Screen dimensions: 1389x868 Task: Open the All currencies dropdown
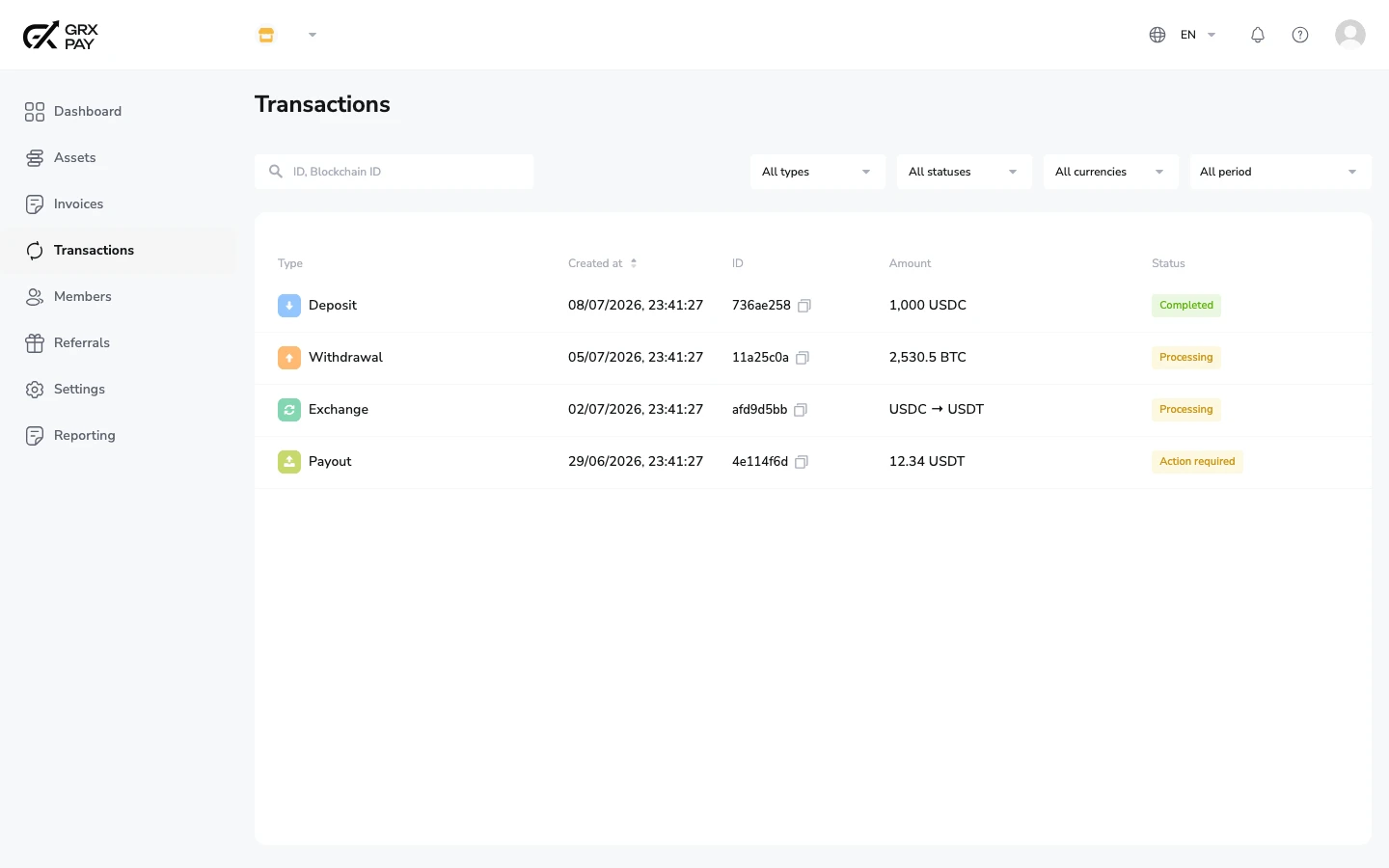(x=1110, y=172)
